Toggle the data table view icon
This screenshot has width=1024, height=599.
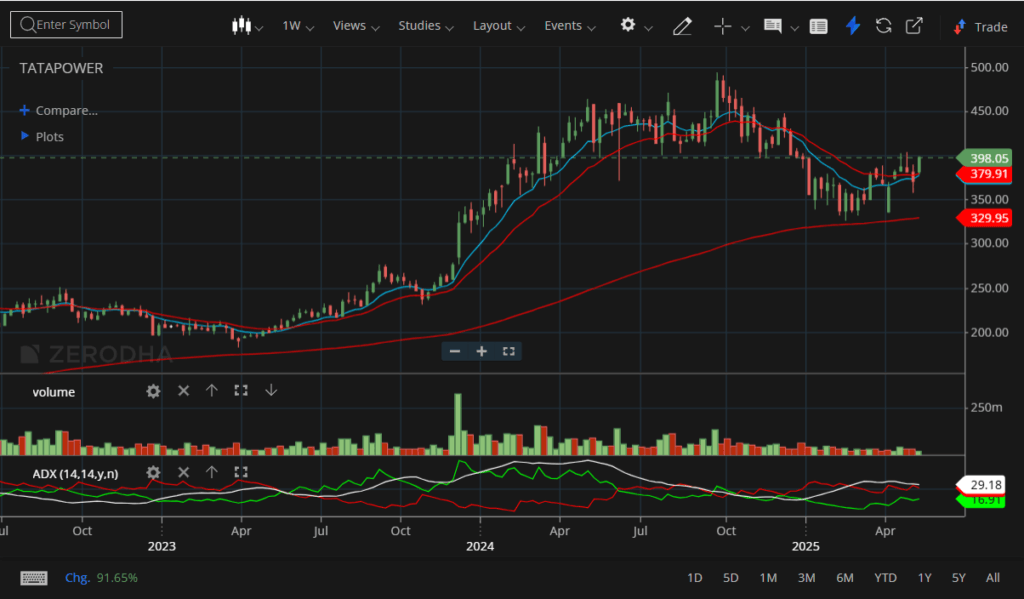pyautogui.click(x=818, y=26)
